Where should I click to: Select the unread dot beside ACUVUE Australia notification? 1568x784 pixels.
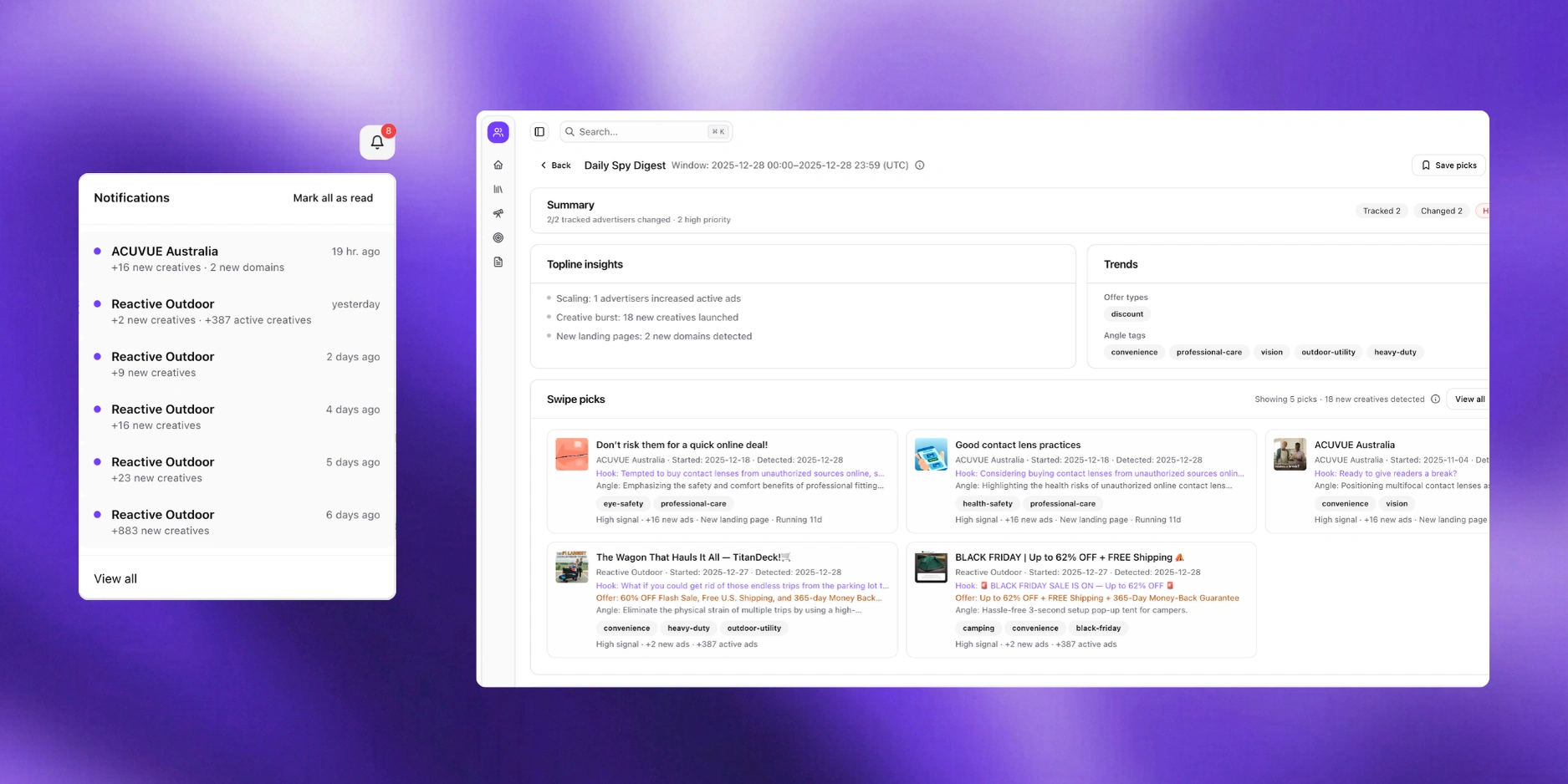[98, 251]
